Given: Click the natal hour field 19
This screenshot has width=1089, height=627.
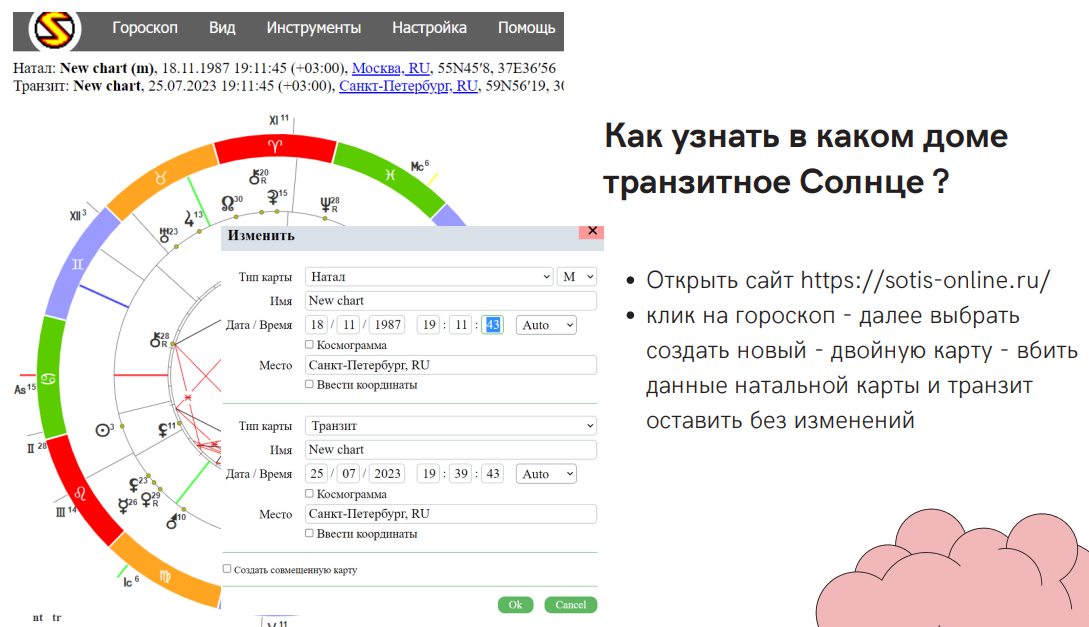Looking at the screenshot, I should 429,325.
